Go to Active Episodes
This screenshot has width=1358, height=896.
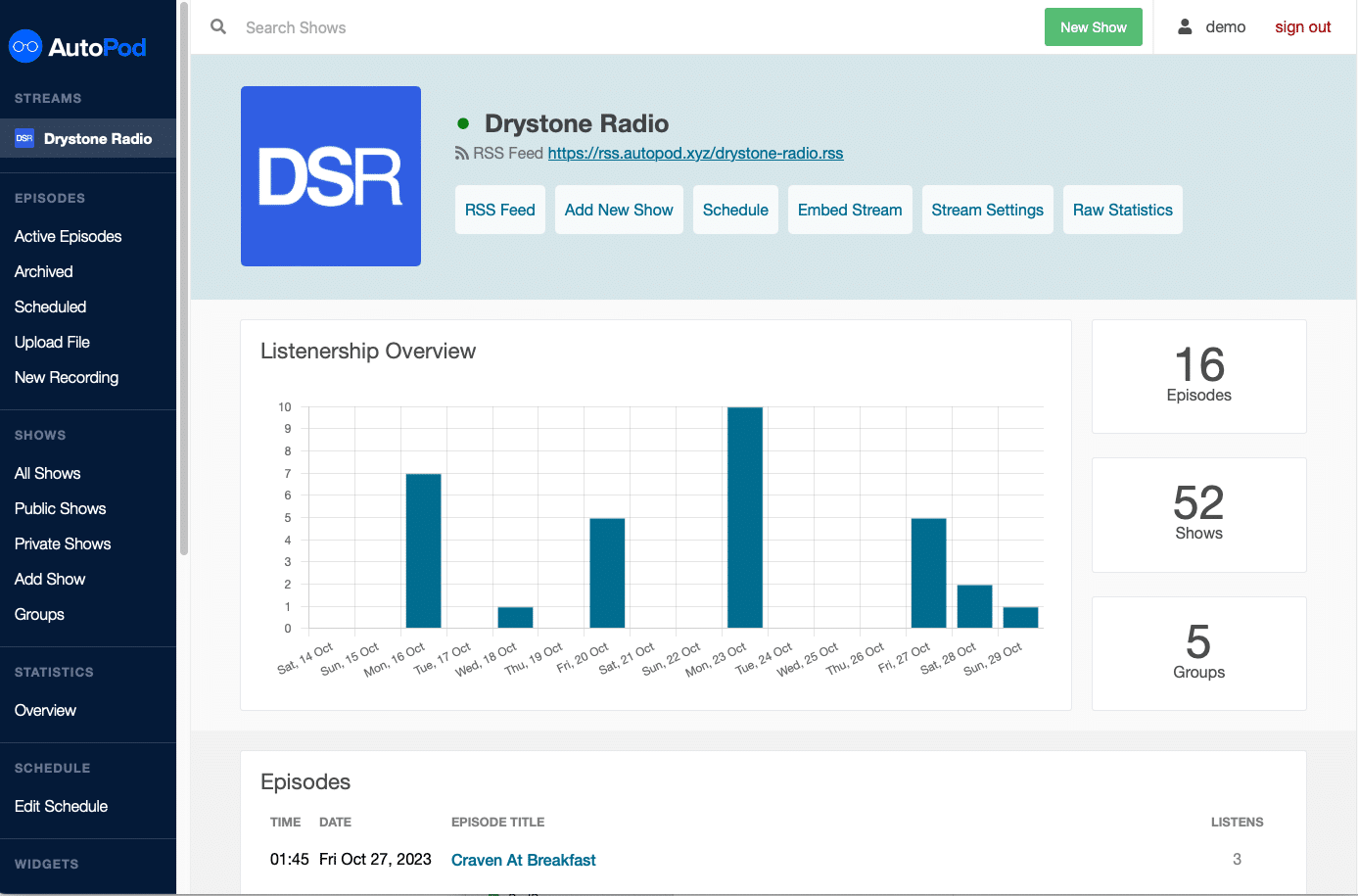69,237
